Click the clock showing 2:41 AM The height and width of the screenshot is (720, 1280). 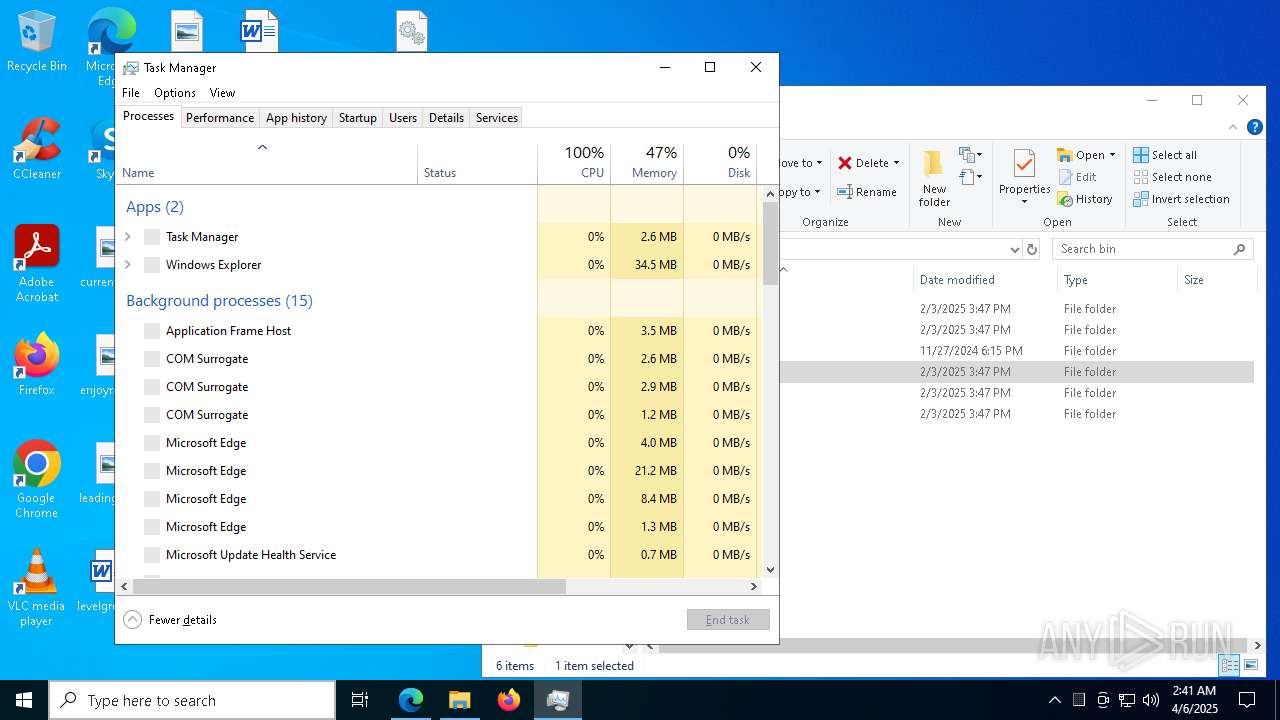point(1194,700)
